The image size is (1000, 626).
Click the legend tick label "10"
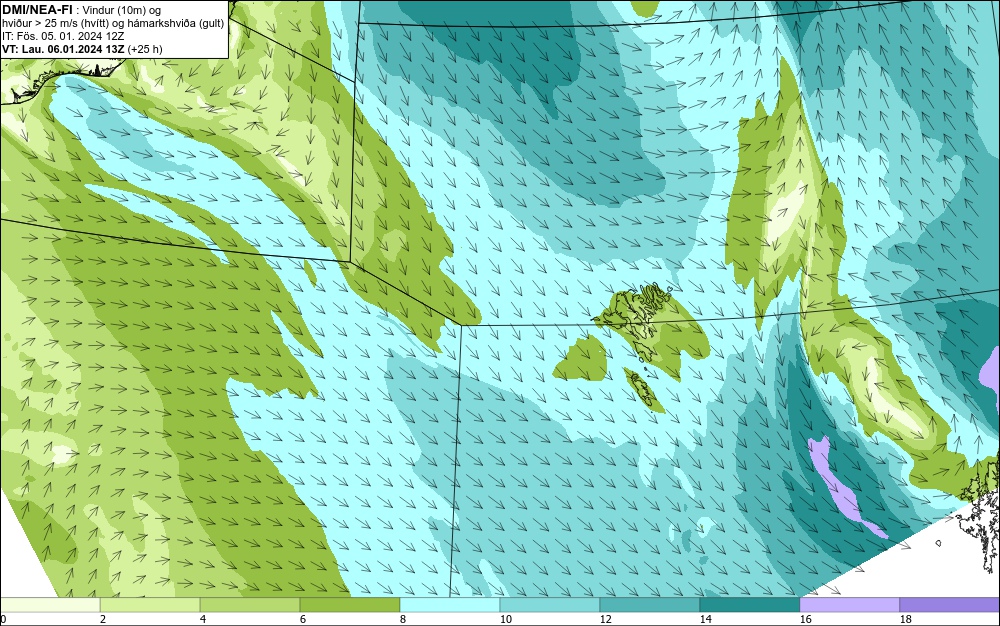tap(505, 619)
